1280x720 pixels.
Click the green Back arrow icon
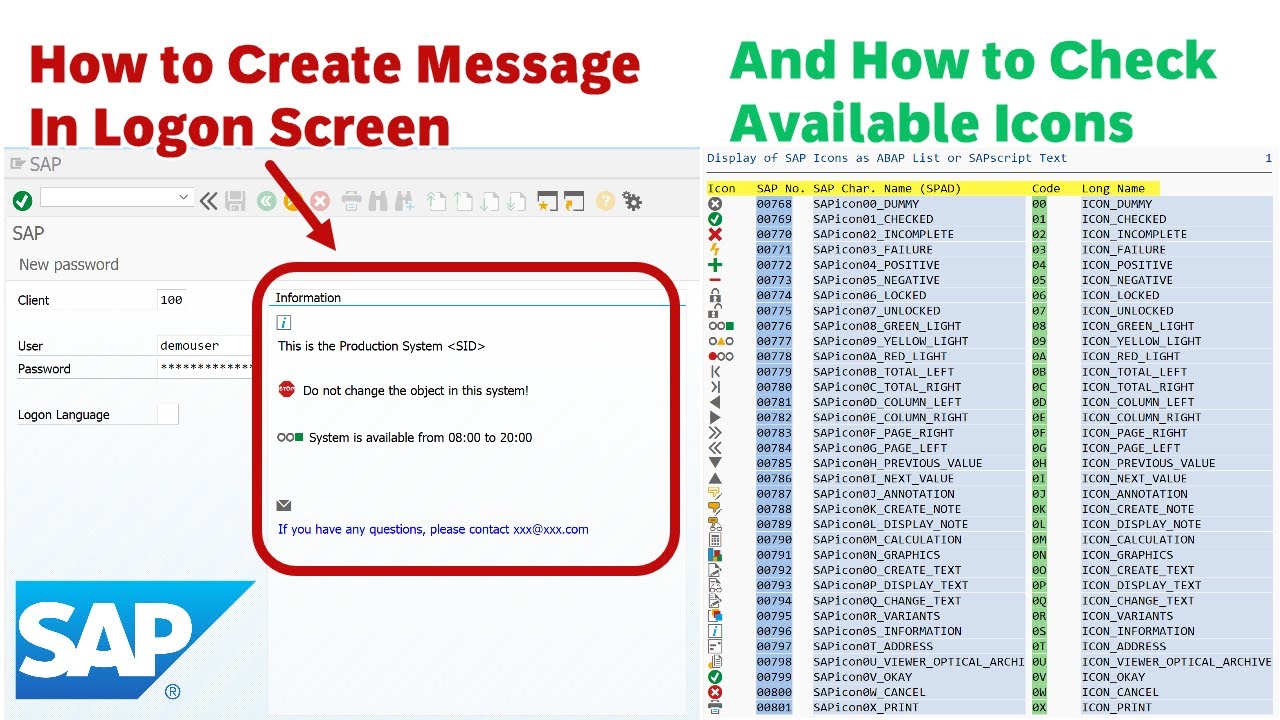(x=265, y=201)
